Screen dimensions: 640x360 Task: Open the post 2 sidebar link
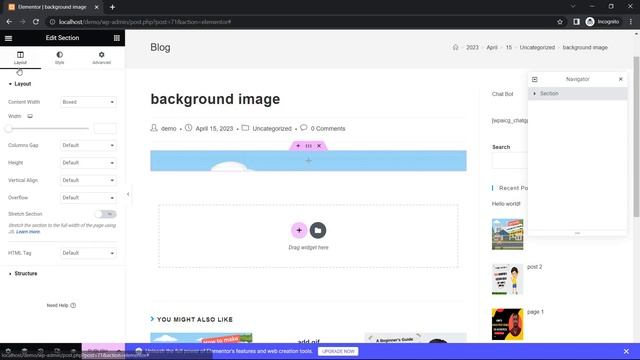pyautogui.click(x=535, y=267)
